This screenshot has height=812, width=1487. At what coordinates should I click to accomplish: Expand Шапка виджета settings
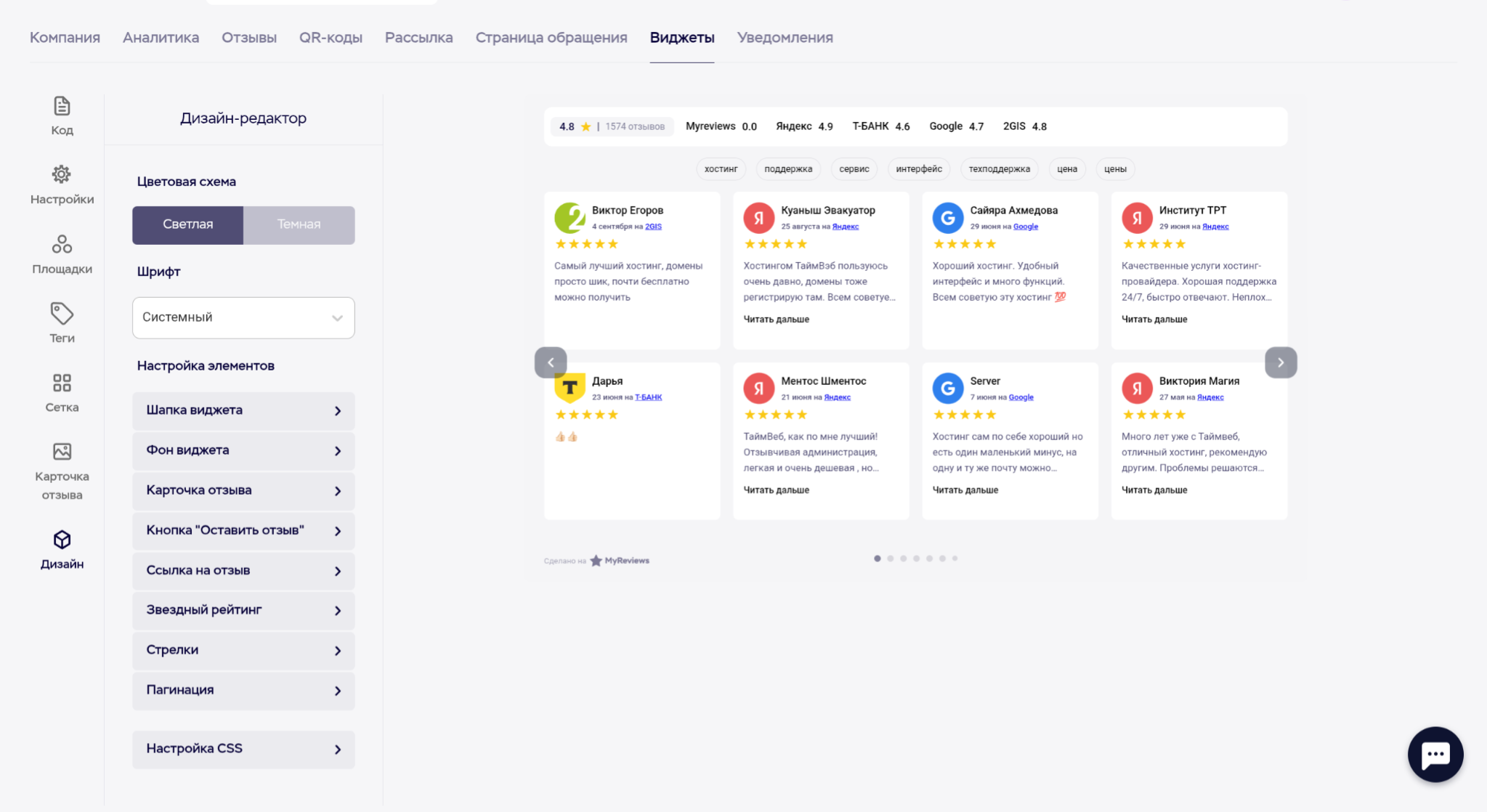pos(243,410)
